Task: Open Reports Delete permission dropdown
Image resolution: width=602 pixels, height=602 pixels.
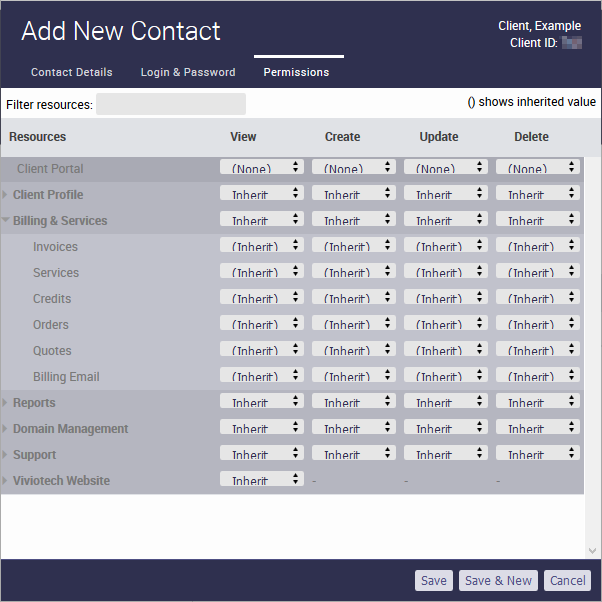Action: click(x=538, y=401)
